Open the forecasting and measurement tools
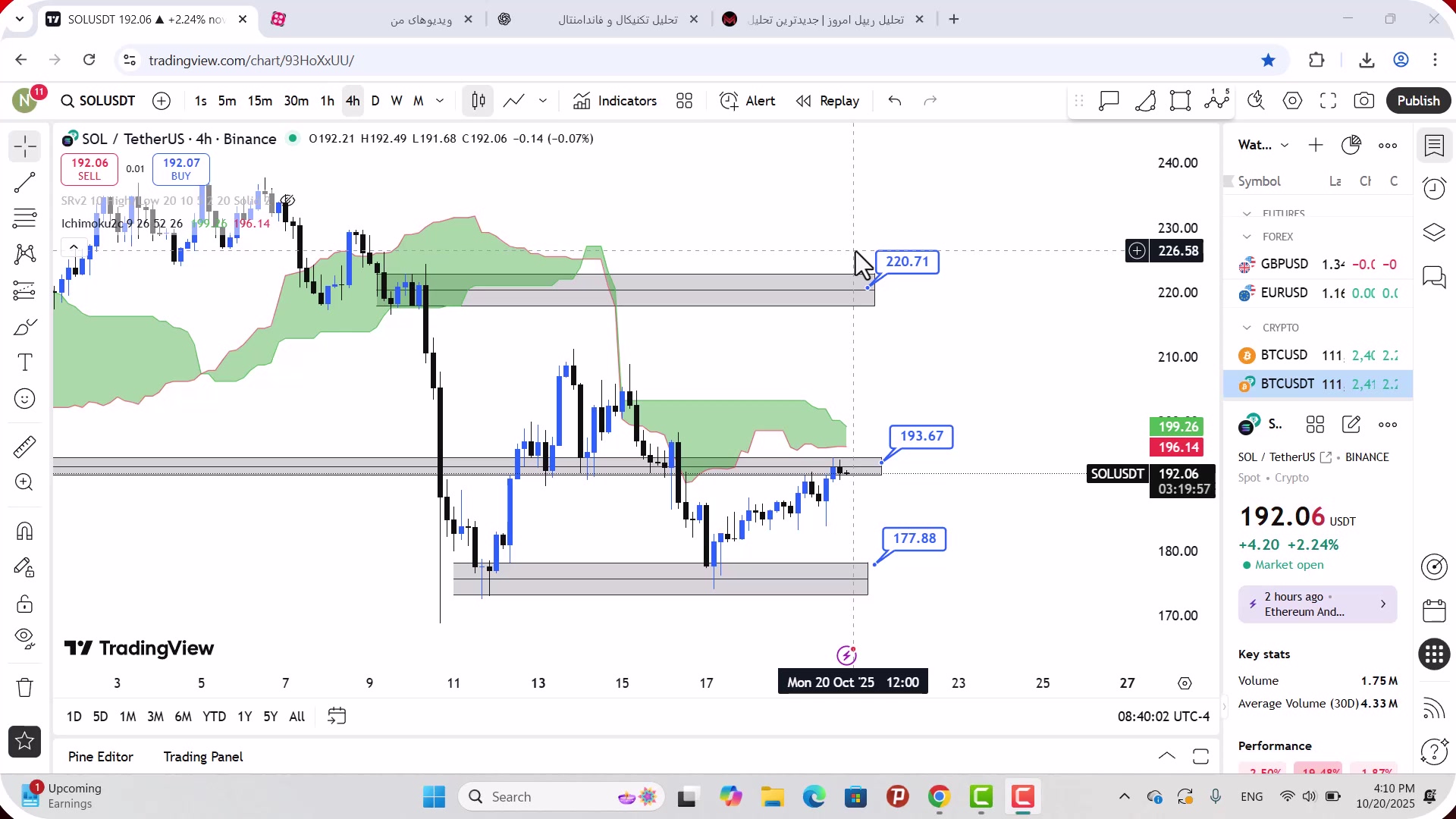The image size is (1456, 819). tap(24, 290)
